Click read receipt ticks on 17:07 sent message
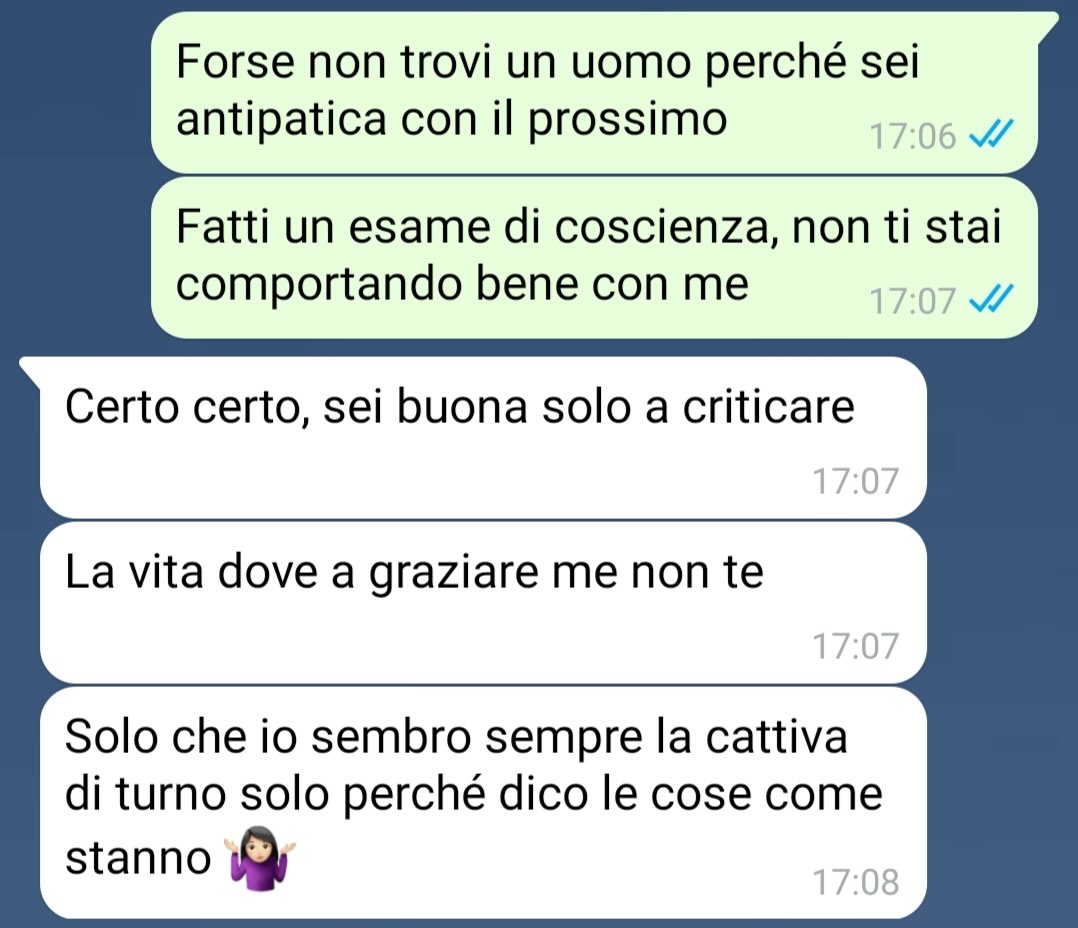This screenshot has height=928, width=1078. tap(991, 299)
